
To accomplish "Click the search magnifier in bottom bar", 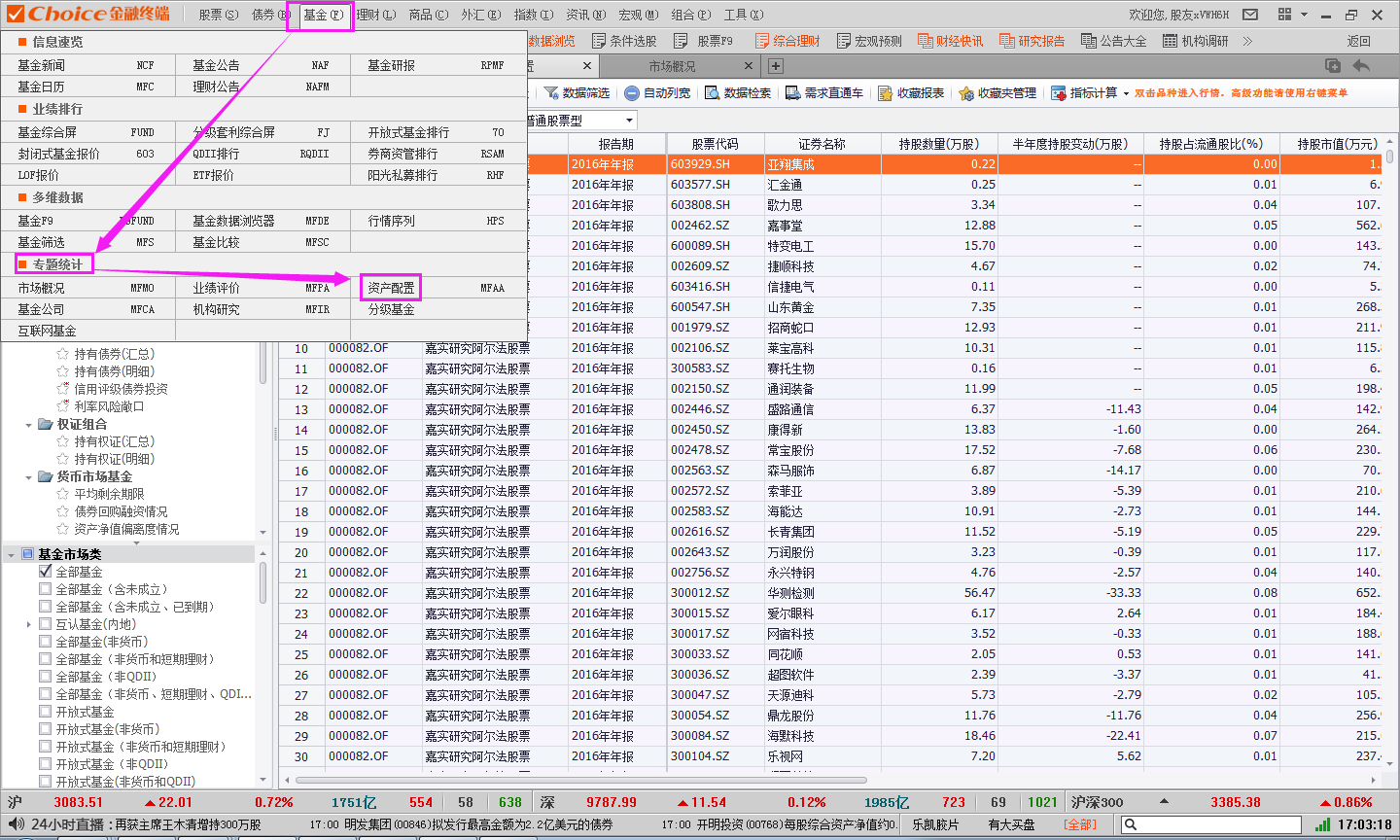I will point(1131,824).
